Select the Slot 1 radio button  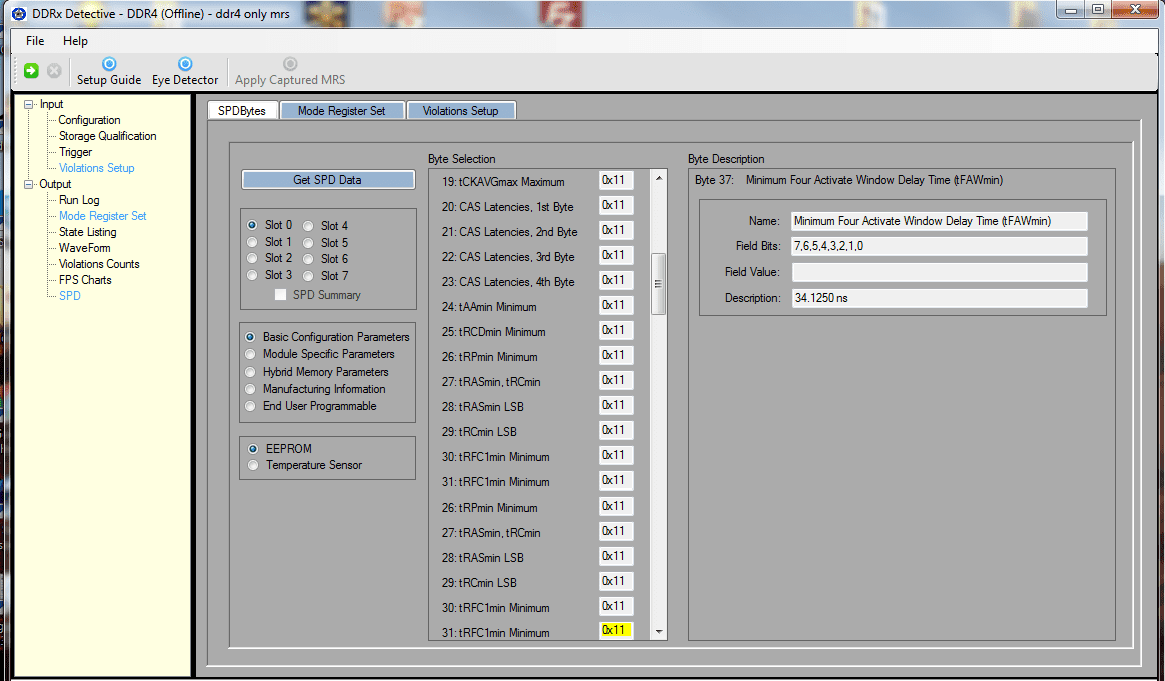253,242
